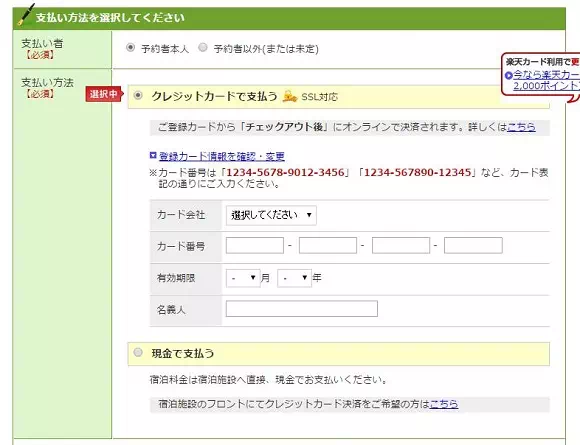The image size is (580, 445).
Task: Click the pen icon in the green header
Action: [x=26, y=15]
